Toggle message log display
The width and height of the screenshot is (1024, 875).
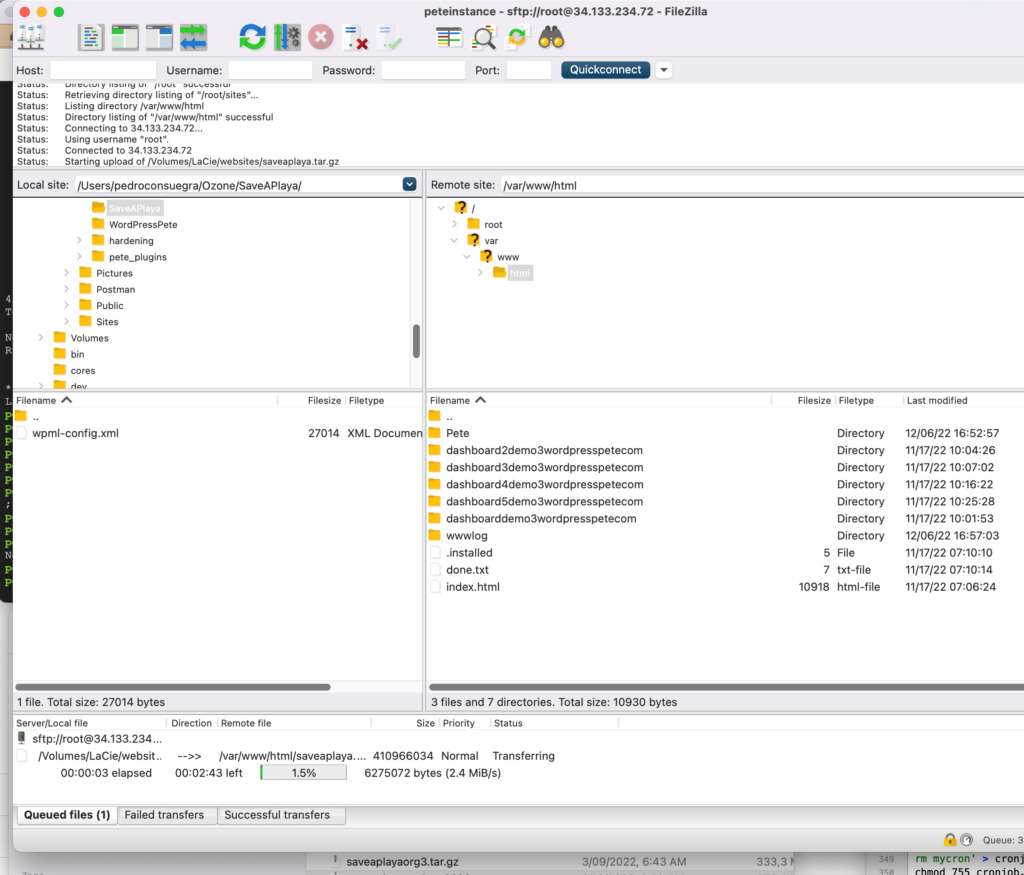click(x=91, y=38)
